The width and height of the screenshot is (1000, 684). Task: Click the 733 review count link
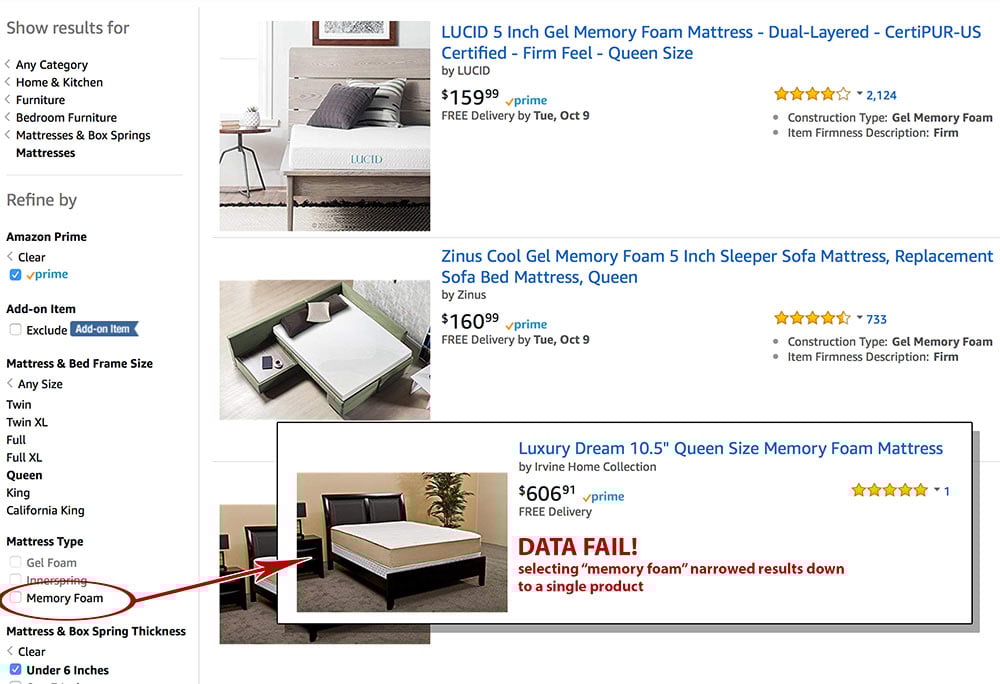876,318
